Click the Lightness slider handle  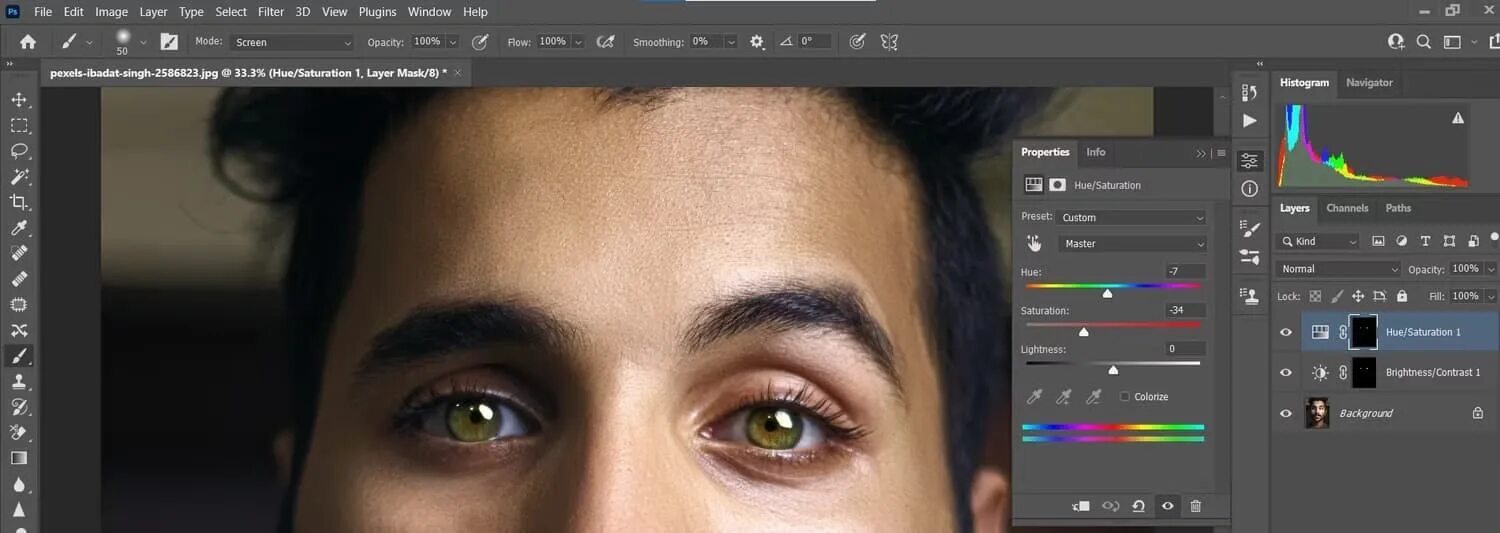tap(1113, 370)
